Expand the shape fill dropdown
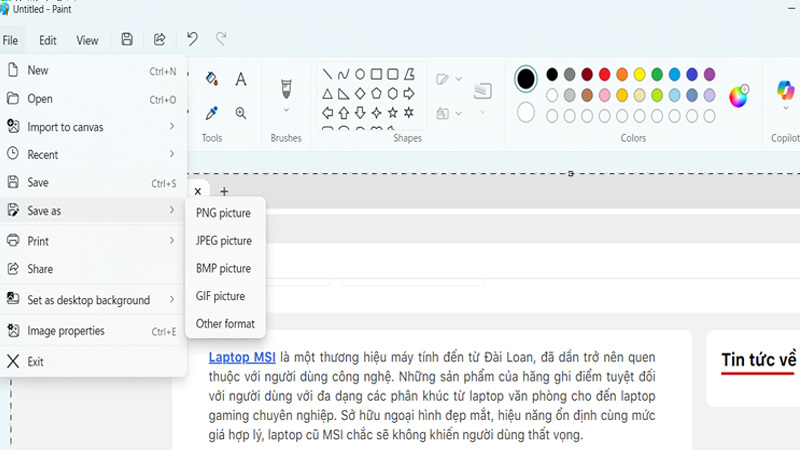 [x=459, y=113]
